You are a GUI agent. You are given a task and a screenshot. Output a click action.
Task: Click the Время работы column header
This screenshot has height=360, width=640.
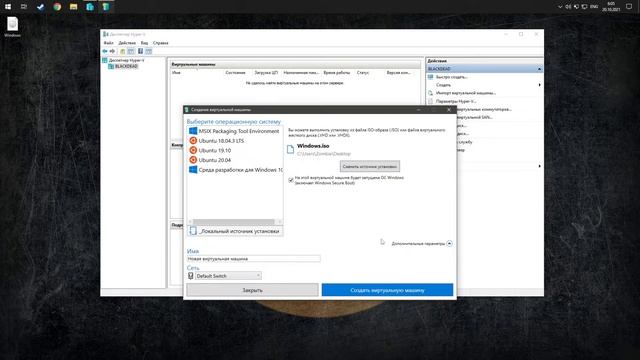click(337, 73)
